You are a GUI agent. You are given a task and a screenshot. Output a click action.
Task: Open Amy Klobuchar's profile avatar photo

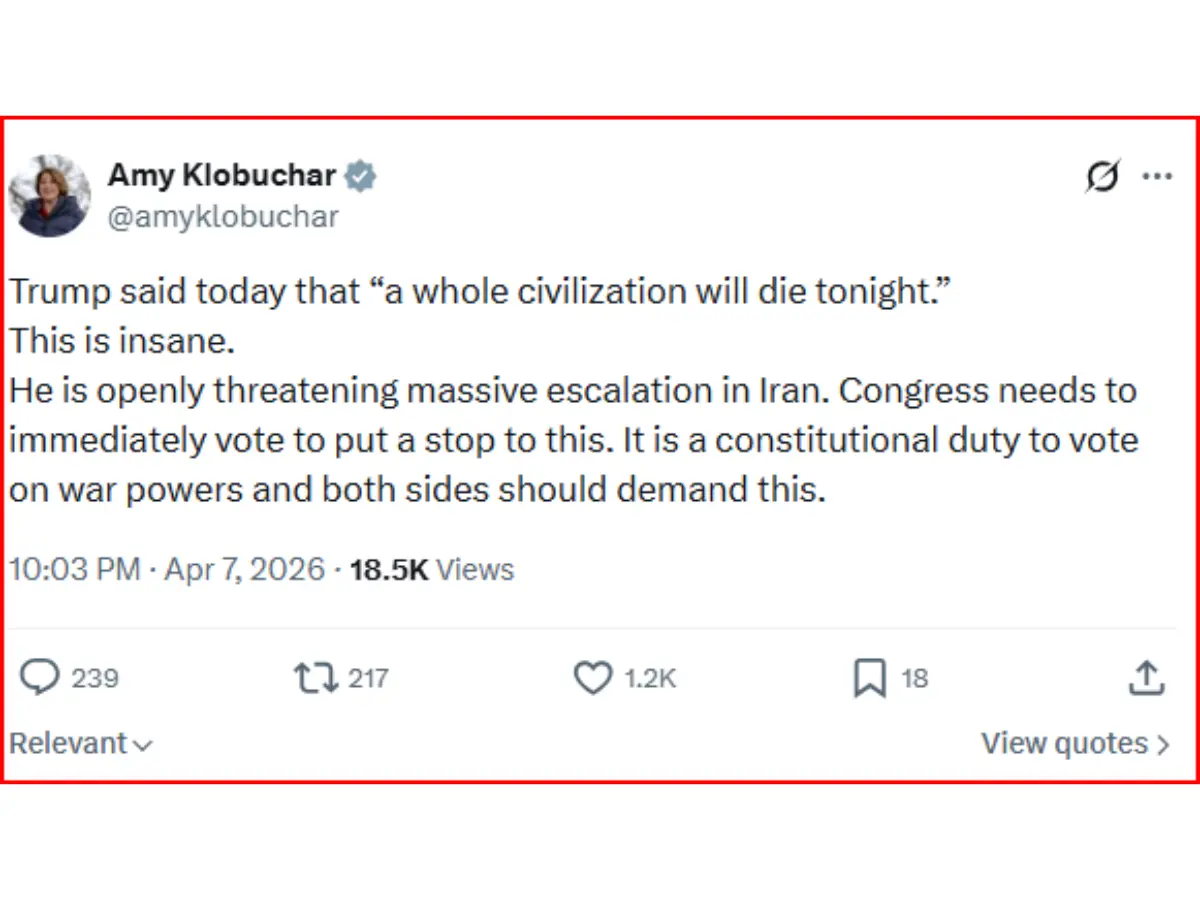[49, 195]
